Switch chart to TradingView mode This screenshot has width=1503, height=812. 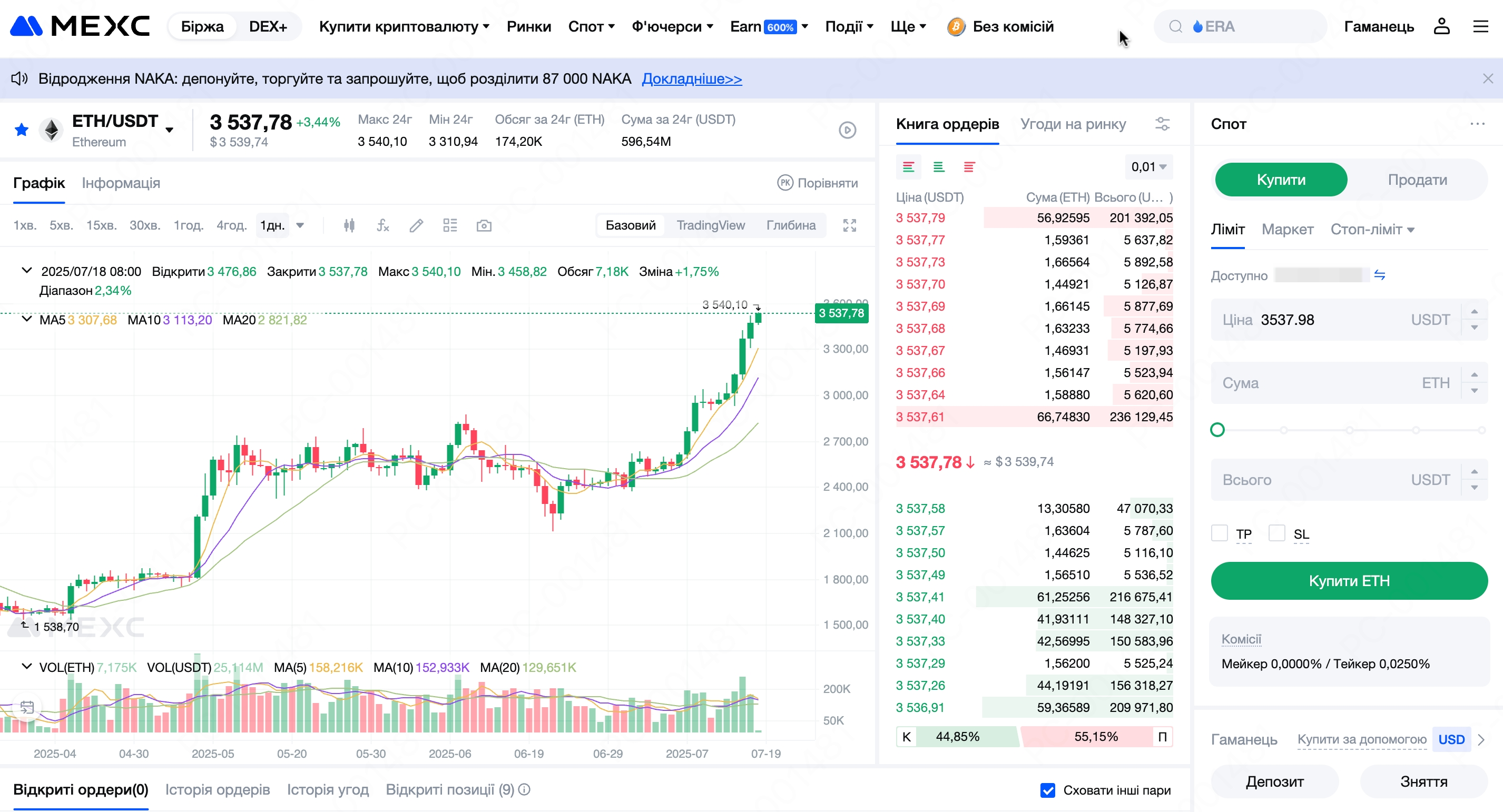[x=710, y=225]
